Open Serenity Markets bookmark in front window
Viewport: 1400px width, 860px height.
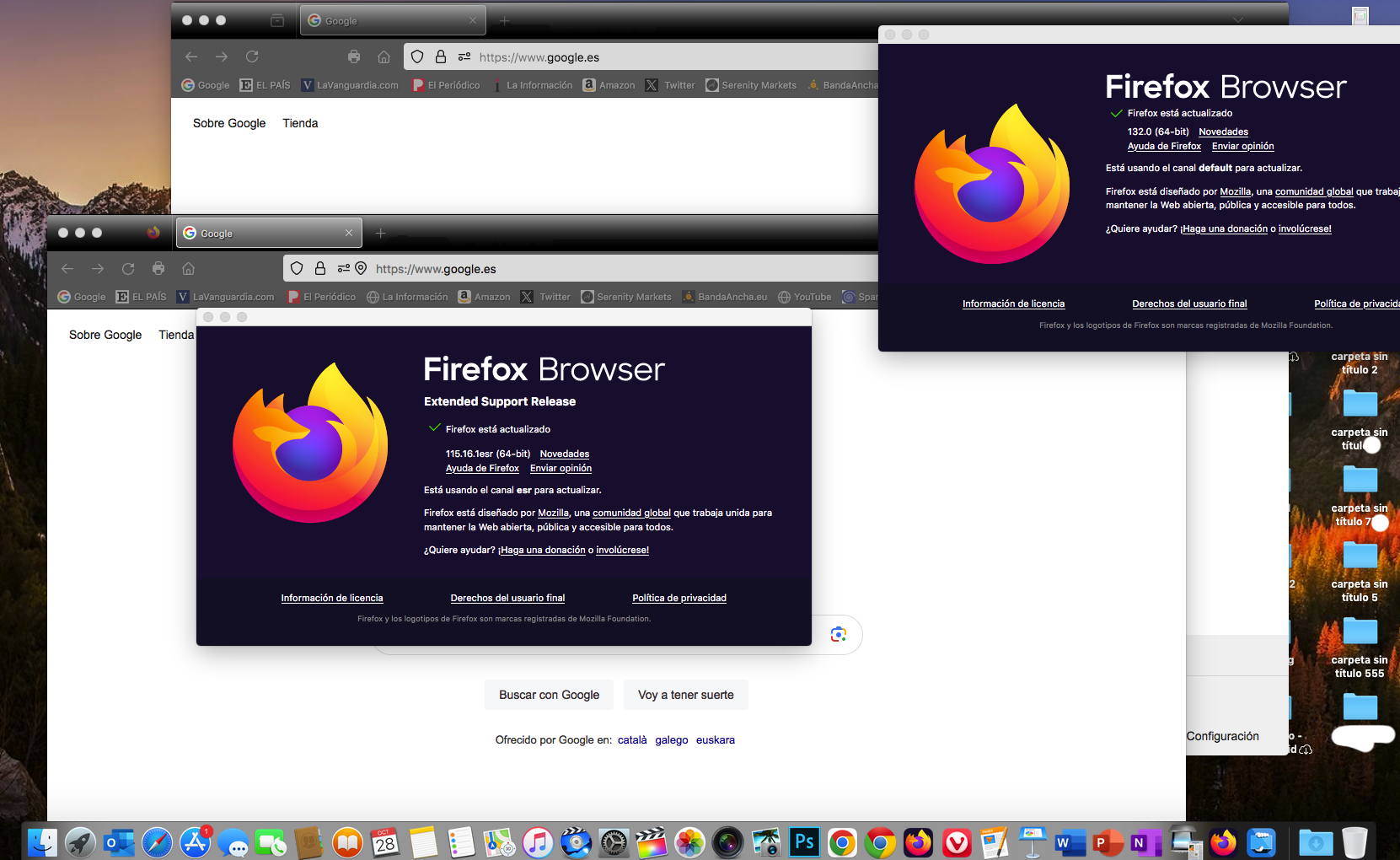point(626,297)
